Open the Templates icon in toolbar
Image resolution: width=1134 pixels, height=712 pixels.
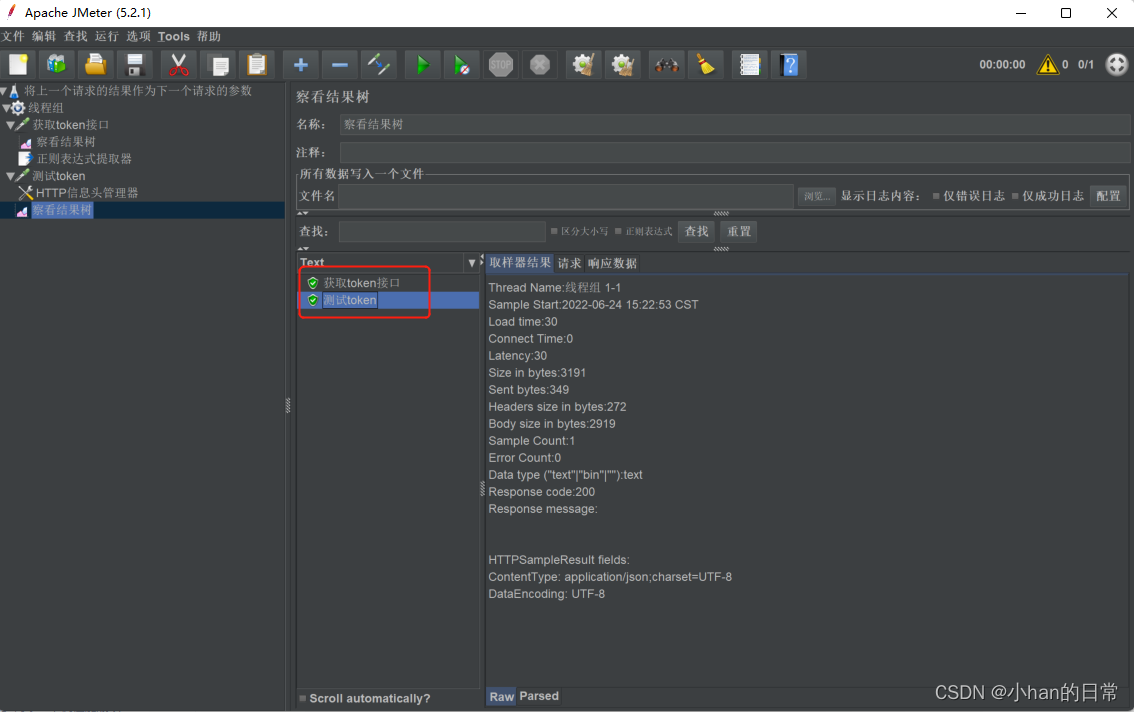[56, 65]
